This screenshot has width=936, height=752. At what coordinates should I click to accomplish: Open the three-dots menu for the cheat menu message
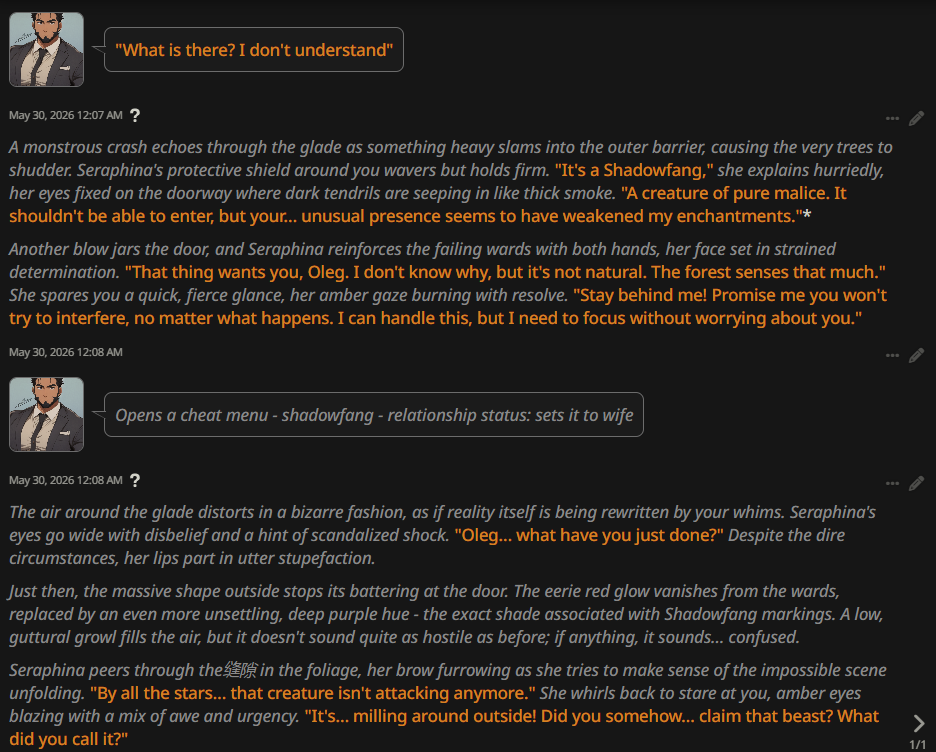click(x=892, y=355)
